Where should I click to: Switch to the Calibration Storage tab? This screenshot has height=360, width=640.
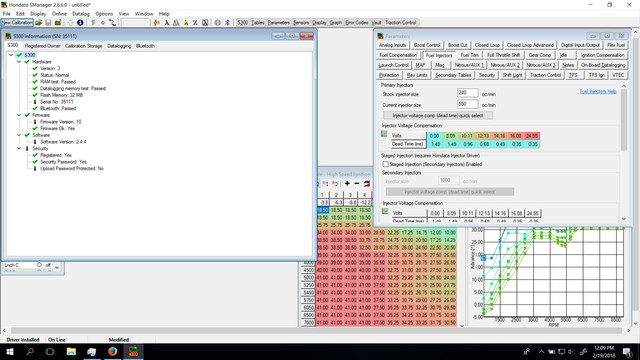84,46
